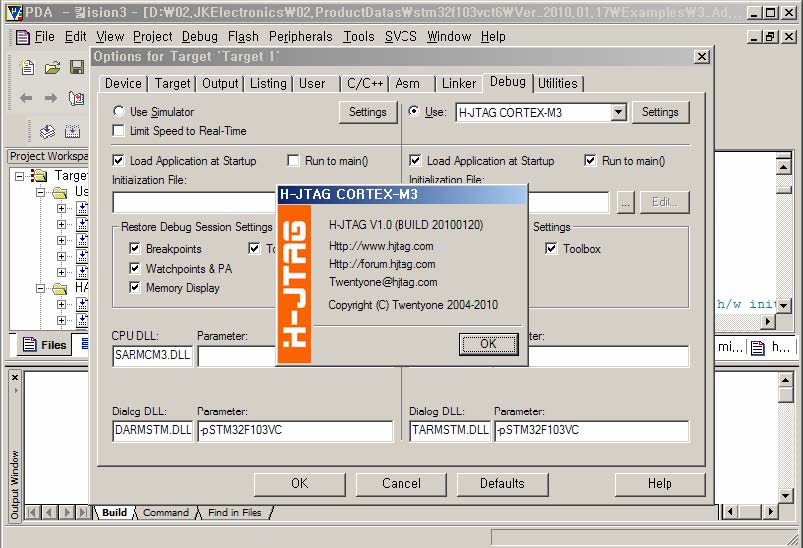Uncheck Memory Display checkbox
Image resolution: width=803 pixels, height=548 pixels.
click(x=135, y=287)
